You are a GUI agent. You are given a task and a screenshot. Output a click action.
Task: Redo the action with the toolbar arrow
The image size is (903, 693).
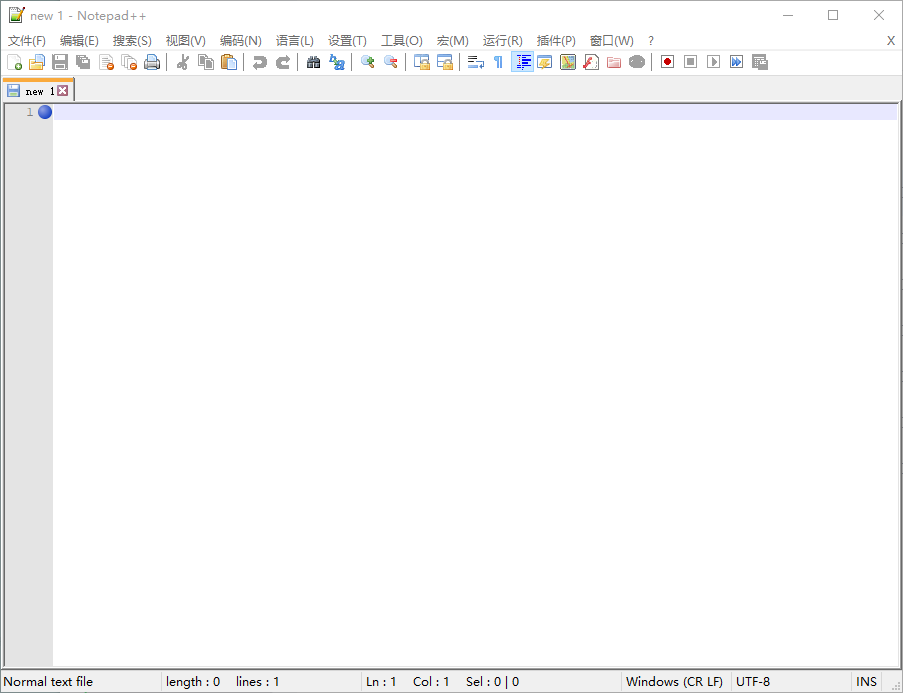pos(283,62)
